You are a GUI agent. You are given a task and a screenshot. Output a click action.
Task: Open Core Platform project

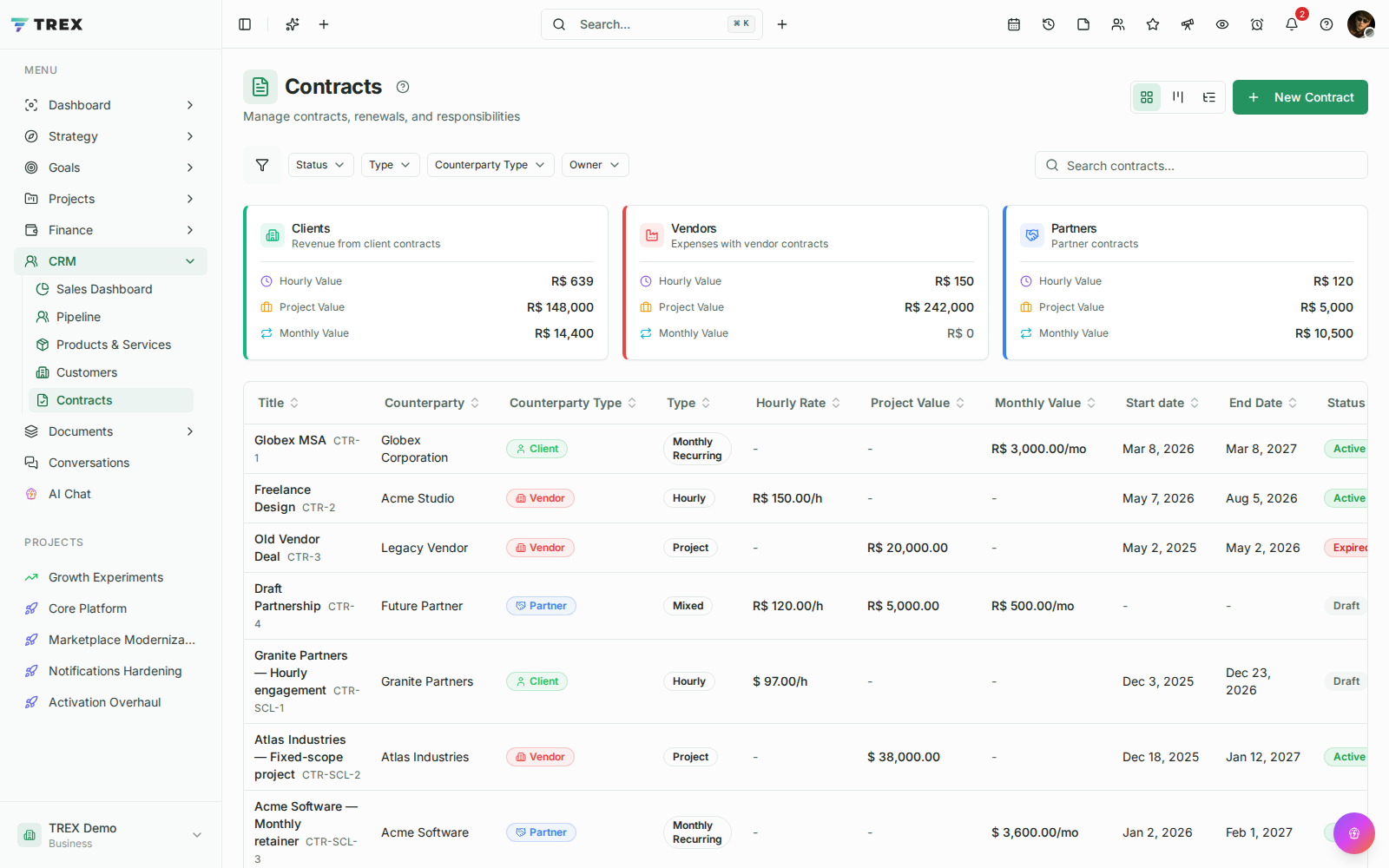[110, 608]
